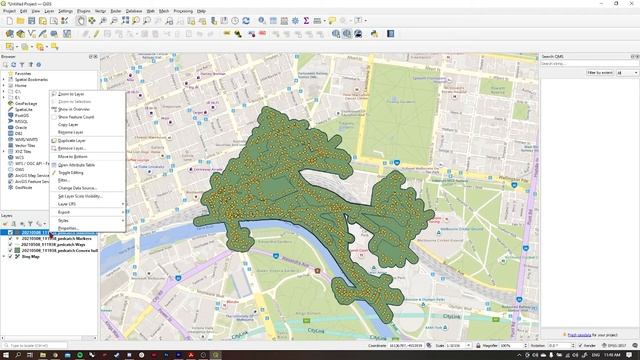
Task: Open File Explorer from the taskbar
Action: coord(42,355)
